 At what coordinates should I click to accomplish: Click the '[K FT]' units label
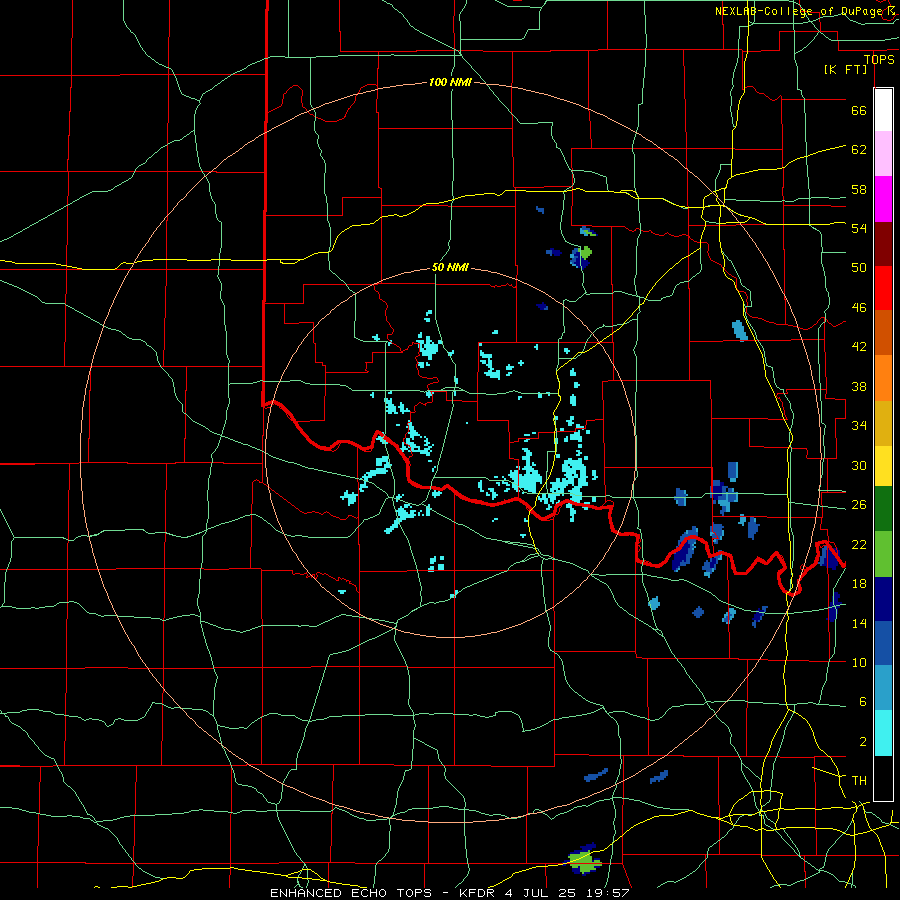pyautogui.click(x=845, y=69)
